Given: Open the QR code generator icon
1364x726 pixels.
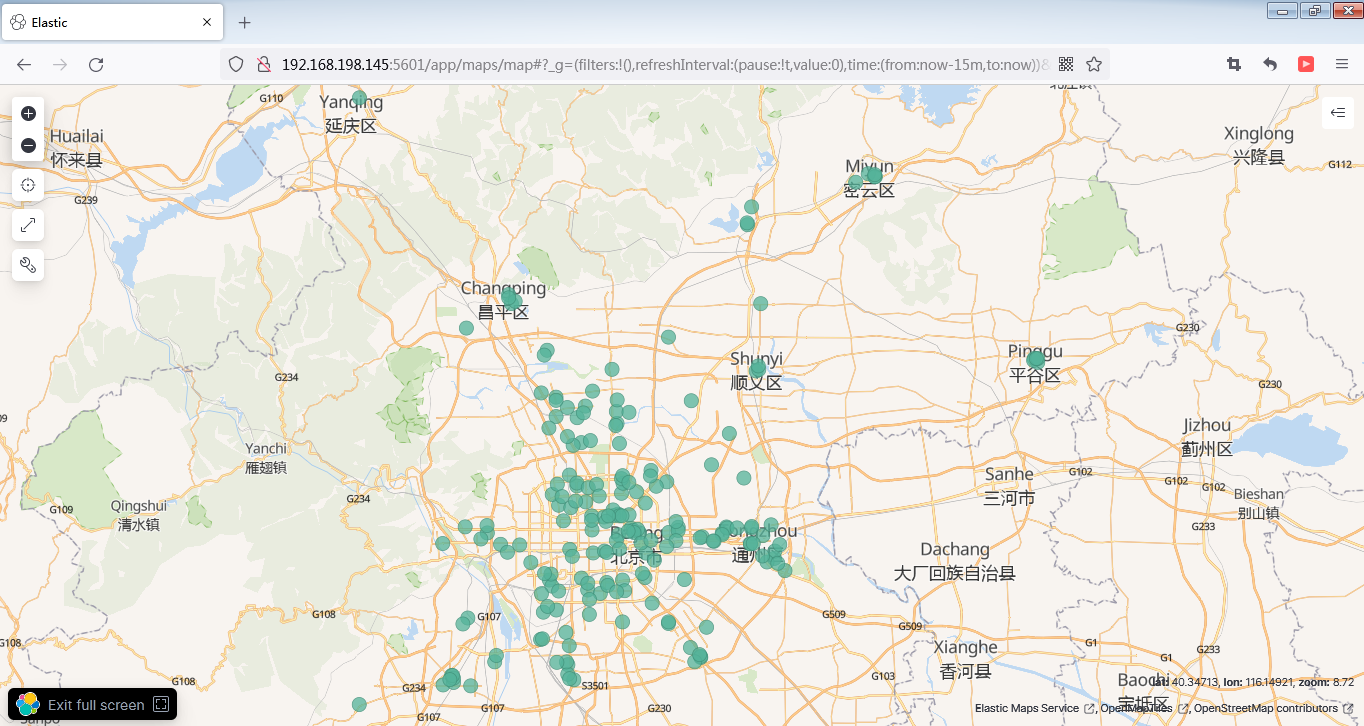Looking at the screenshot, I should point(1066,64).
